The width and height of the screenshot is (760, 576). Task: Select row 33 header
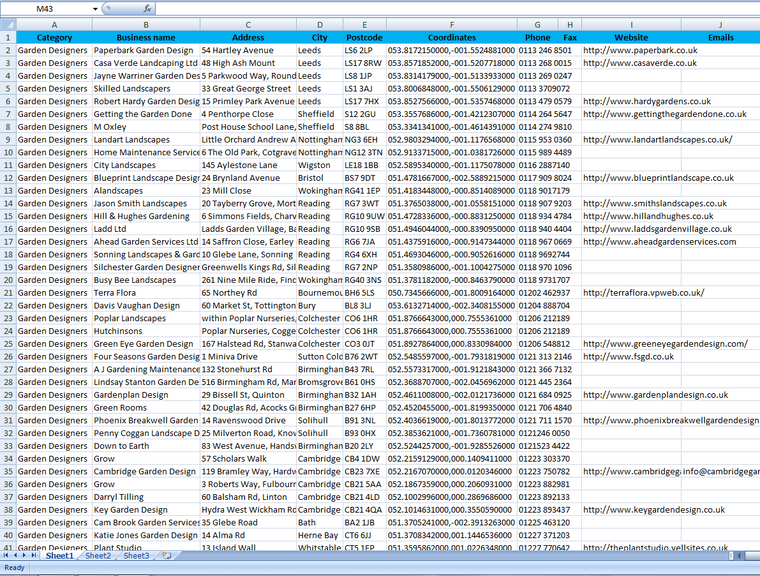pos(8,446)
